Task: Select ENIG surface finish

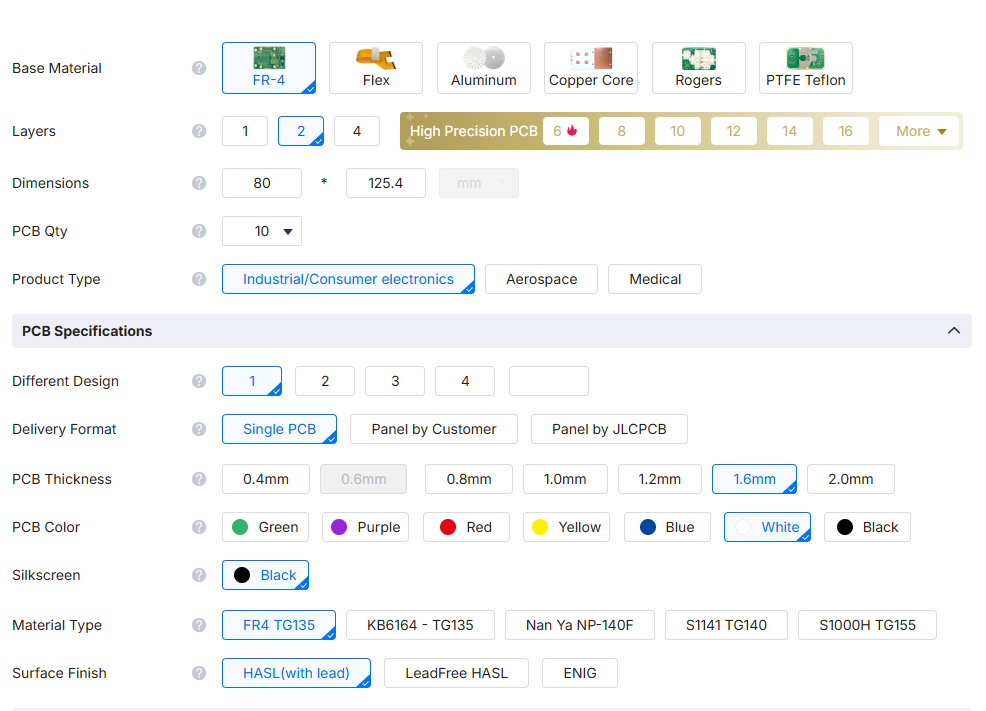Action: coord(579,673)
